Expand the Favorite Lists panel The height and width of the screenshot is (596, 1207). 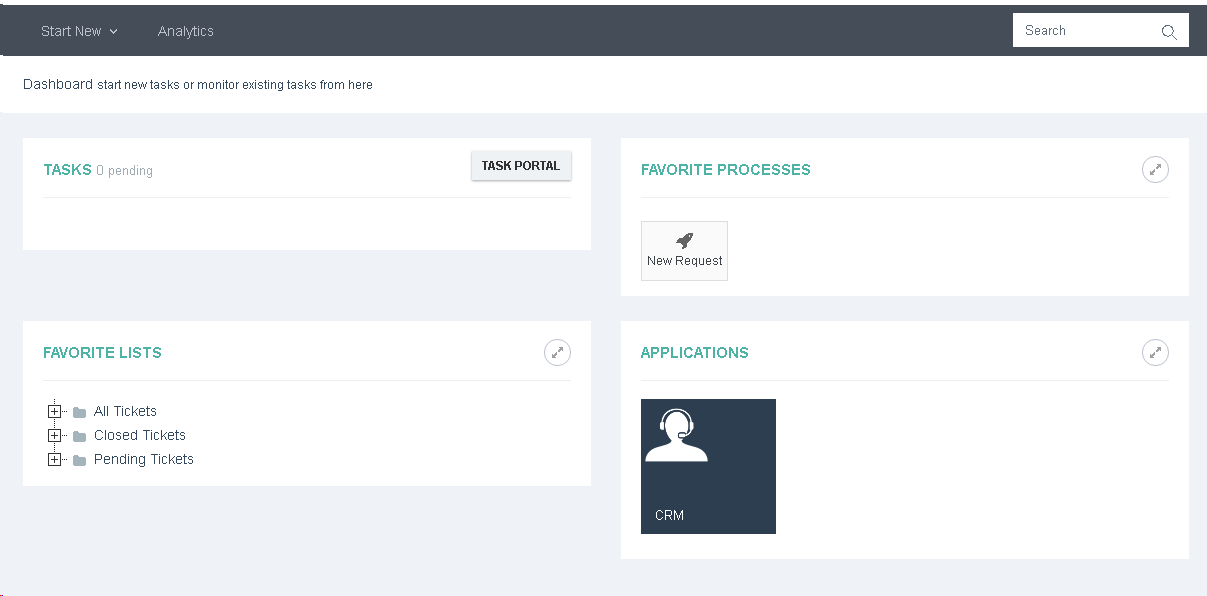click(x=557, y=353)
